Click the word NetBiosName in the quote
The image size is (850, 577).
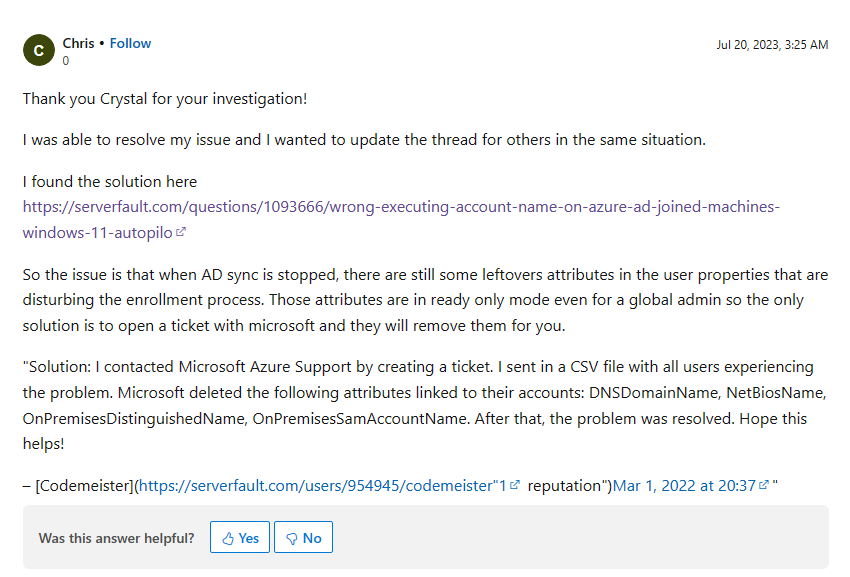[x=776, y=393]
